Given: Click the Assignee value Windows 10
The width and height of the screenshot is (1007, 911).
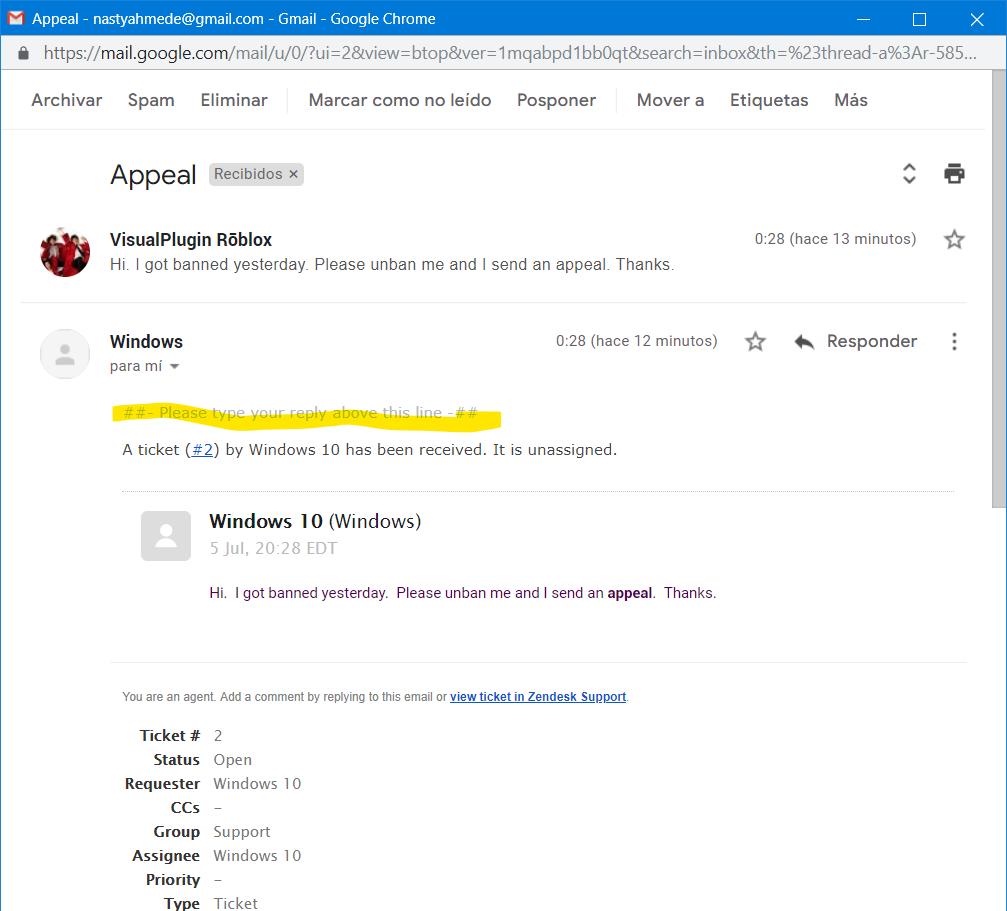Looking at the screenshot, I should pyautogui.click(x=257, y=855).
